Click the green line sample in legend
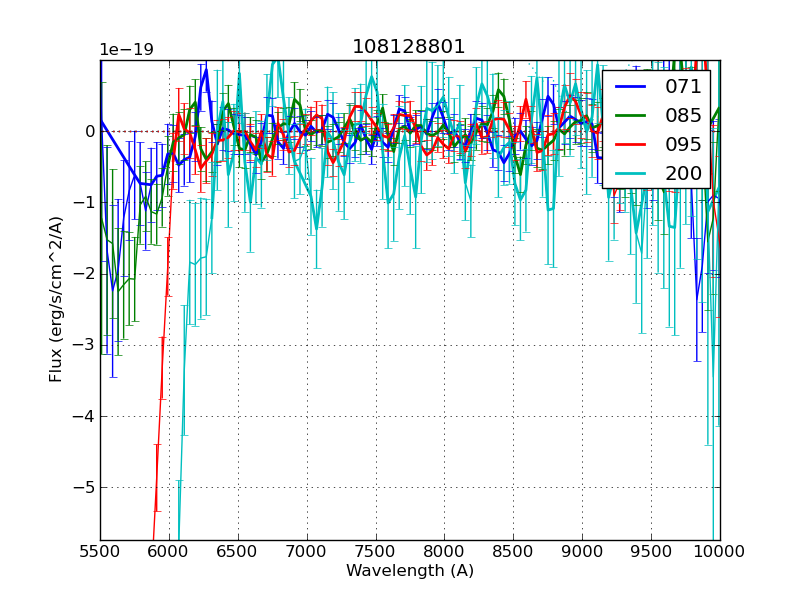The image size is (800, 600). 631,116
